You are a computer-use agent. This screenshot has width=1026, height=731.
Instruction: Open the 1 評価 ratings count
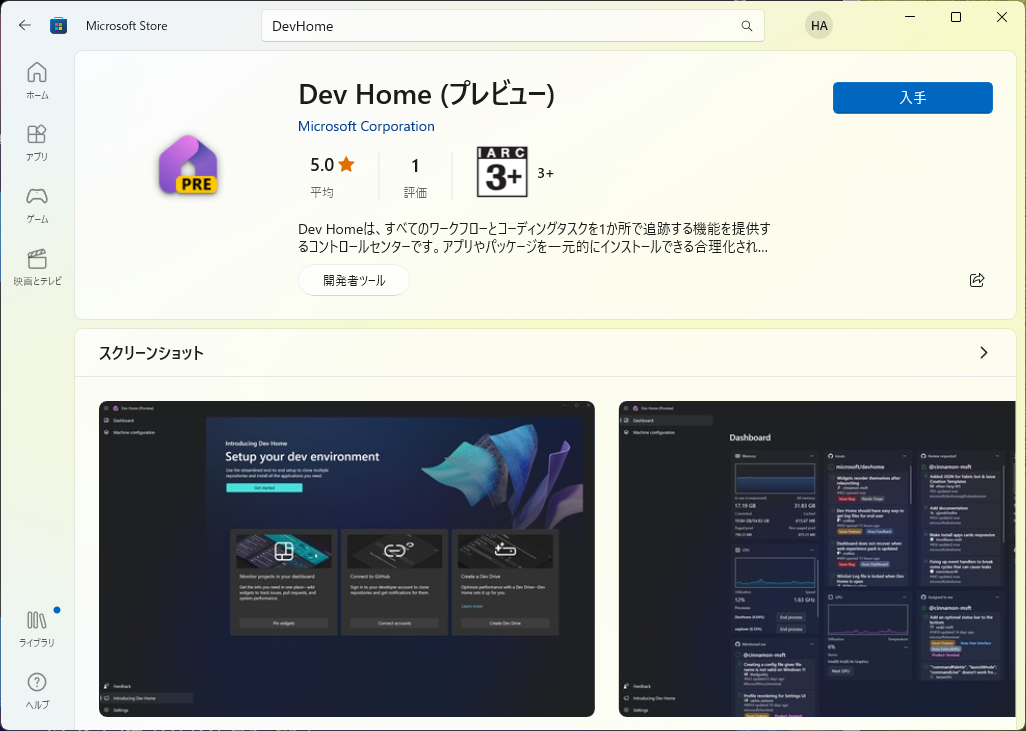pyautogui.click(x=415, y=165)
